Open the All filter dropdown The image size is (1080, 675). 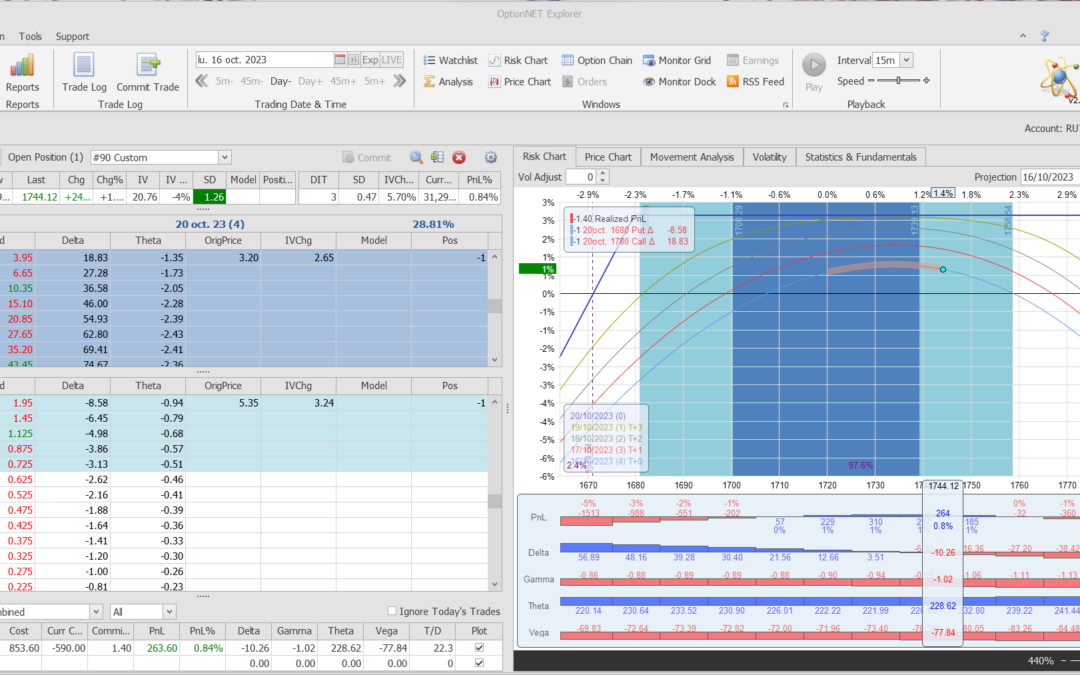pos(169,611)
